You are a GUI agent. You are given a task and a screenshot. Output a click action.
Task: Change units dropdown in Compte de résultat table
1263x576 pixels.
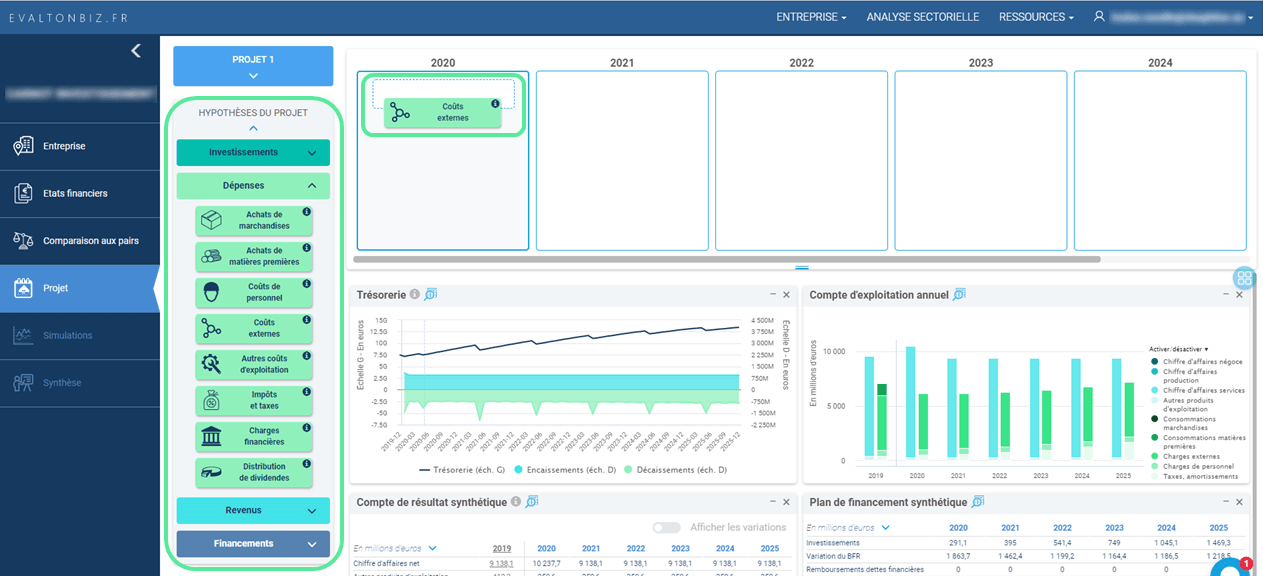pos(395,548)
